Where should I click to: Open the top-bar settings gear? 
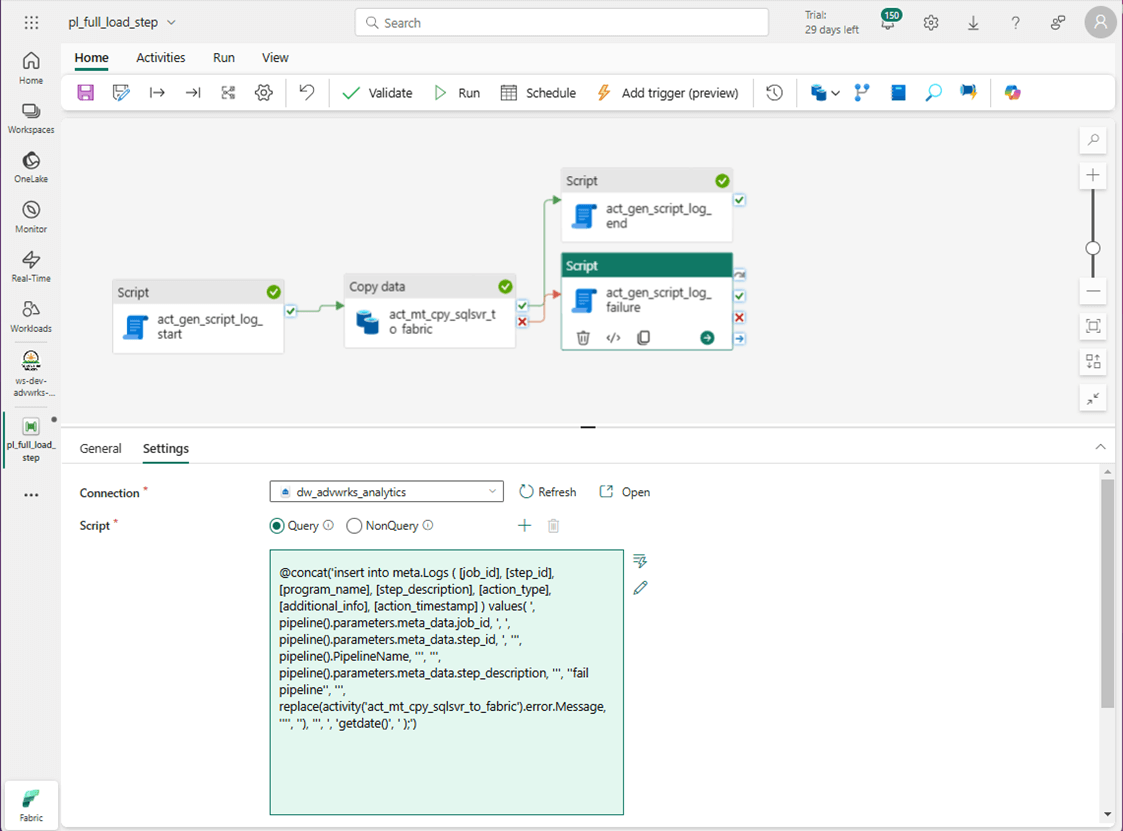point(931,23)
